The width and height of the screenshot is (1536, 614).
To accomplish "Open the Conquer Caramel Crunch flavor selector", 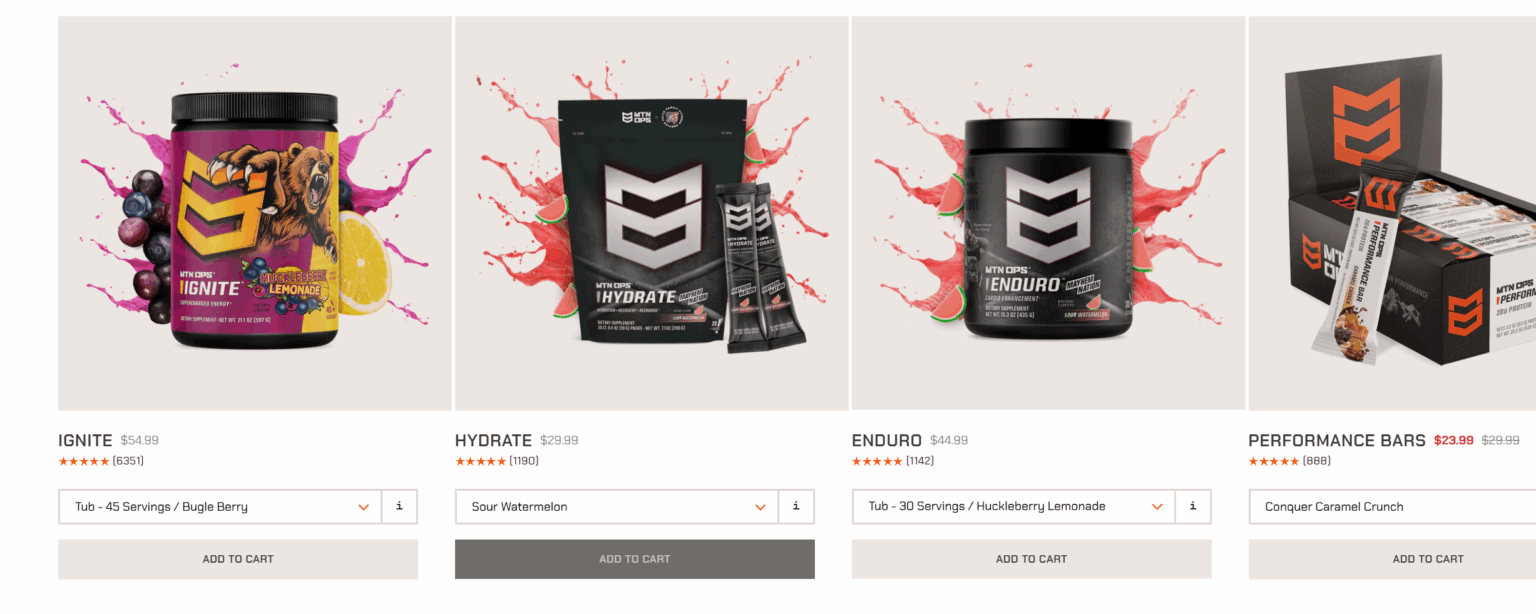I will coord(1392,507).
